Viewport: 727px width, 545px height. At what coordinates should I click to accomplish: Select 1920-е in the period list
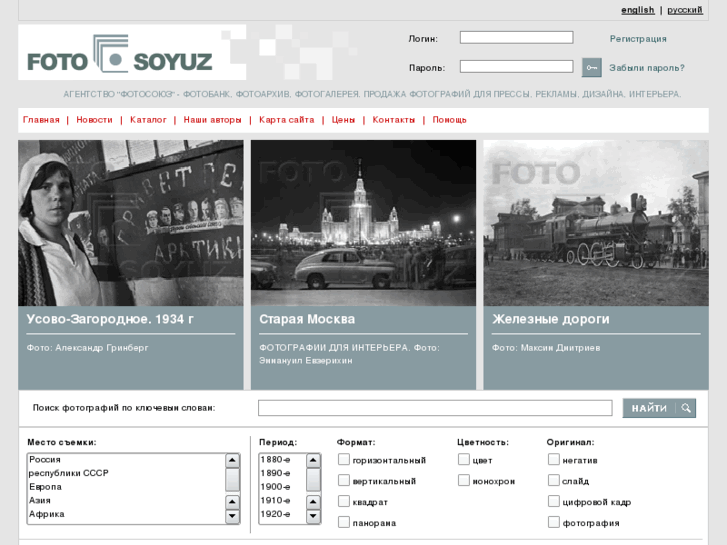coord(282,514)
